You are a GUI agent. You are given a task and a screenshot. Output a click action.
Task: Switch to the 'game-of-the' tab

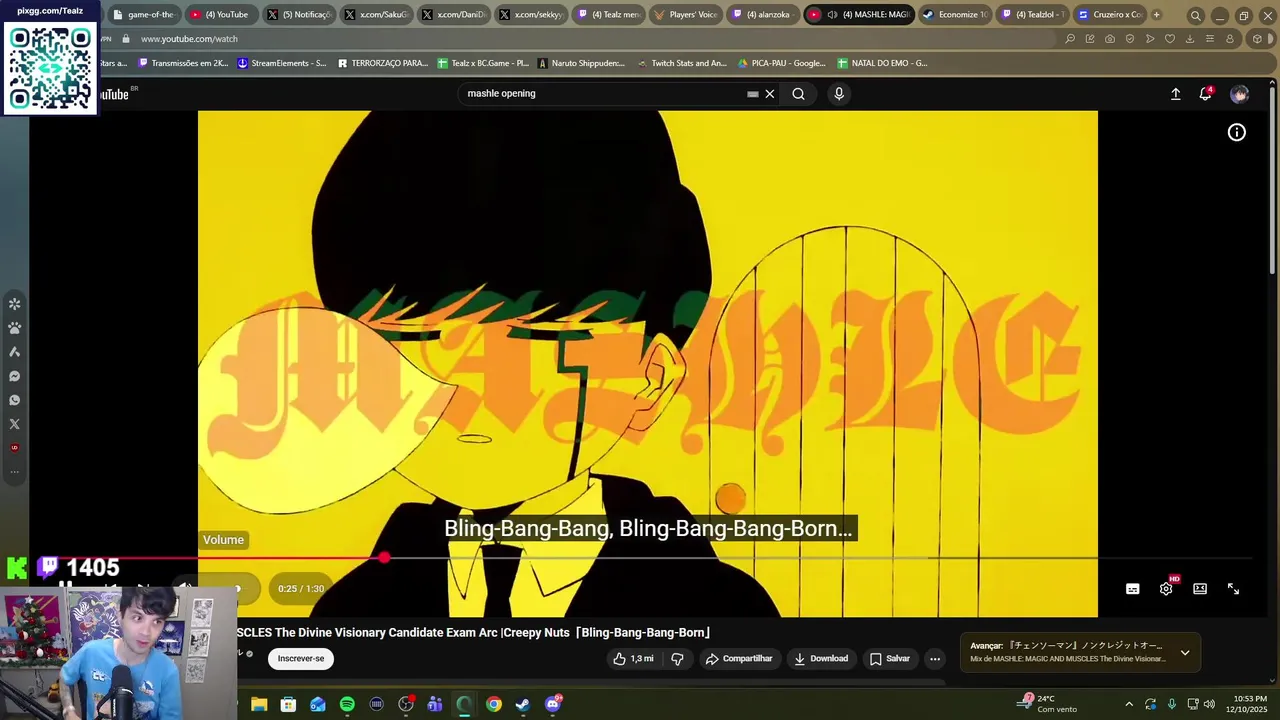point(143,15)
